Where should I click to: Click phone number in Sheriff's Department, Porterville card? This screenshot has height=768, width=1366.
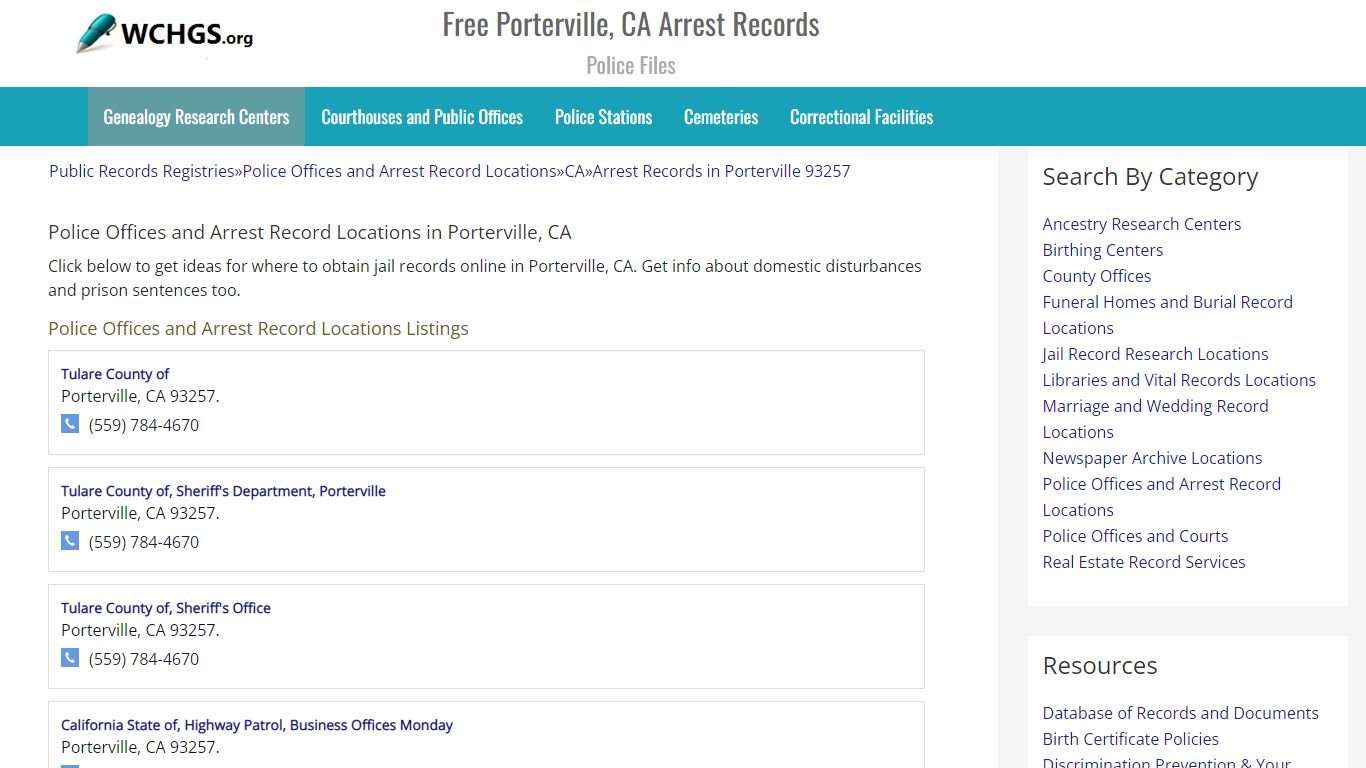144,542
